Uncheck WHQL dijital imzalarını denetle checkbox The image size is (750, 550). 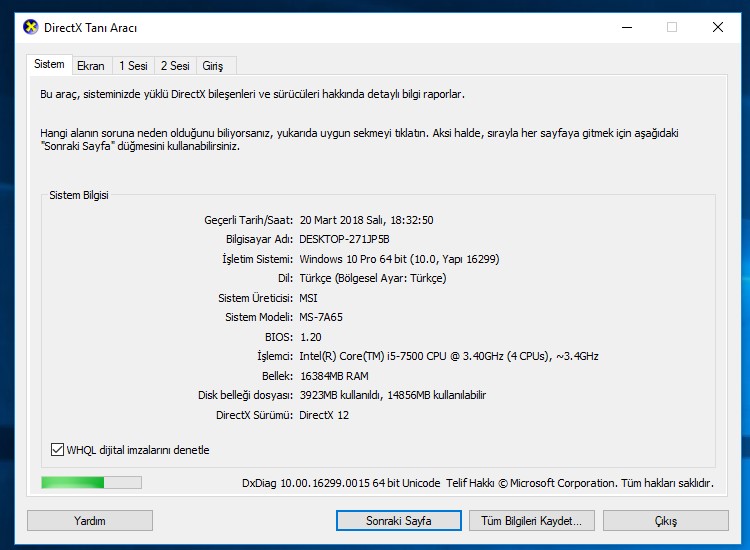pos(57,450)
